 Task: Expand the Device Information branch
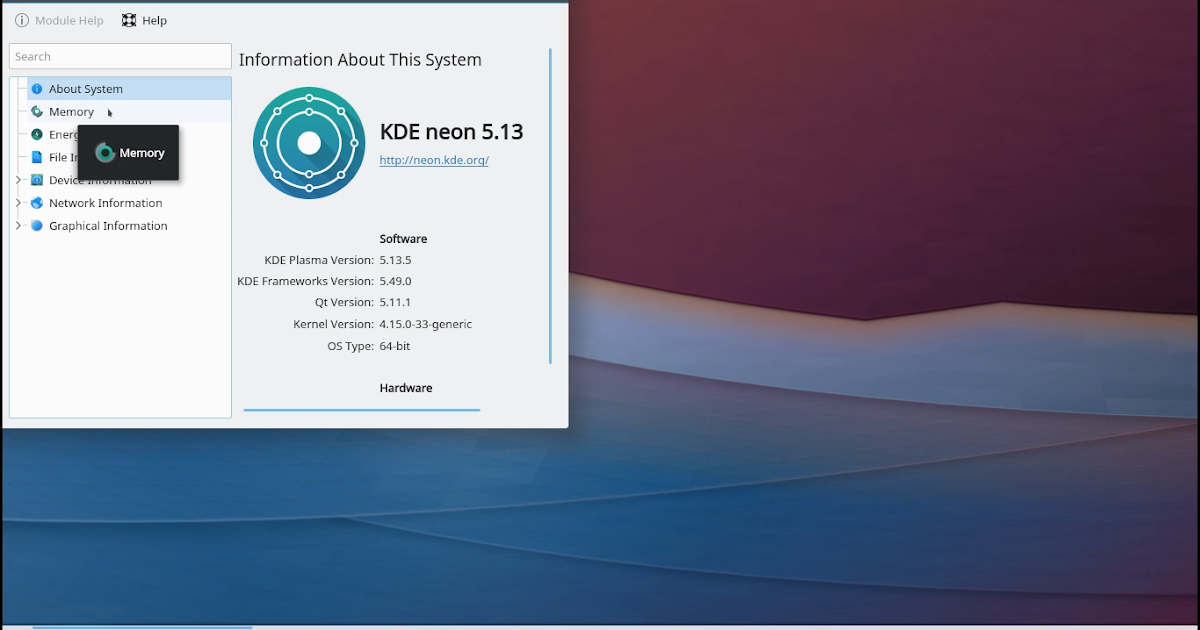click(18, 180)
